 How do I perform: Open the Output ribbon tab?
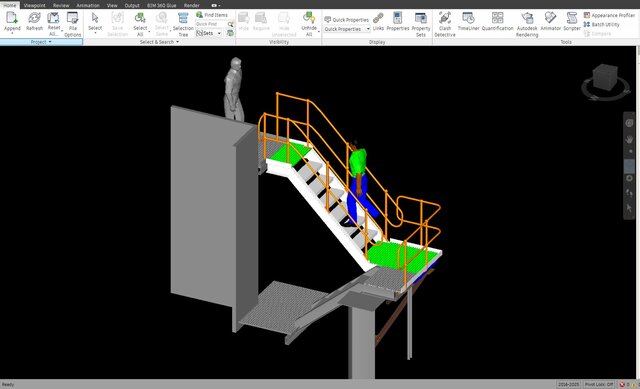pos(132,5)
